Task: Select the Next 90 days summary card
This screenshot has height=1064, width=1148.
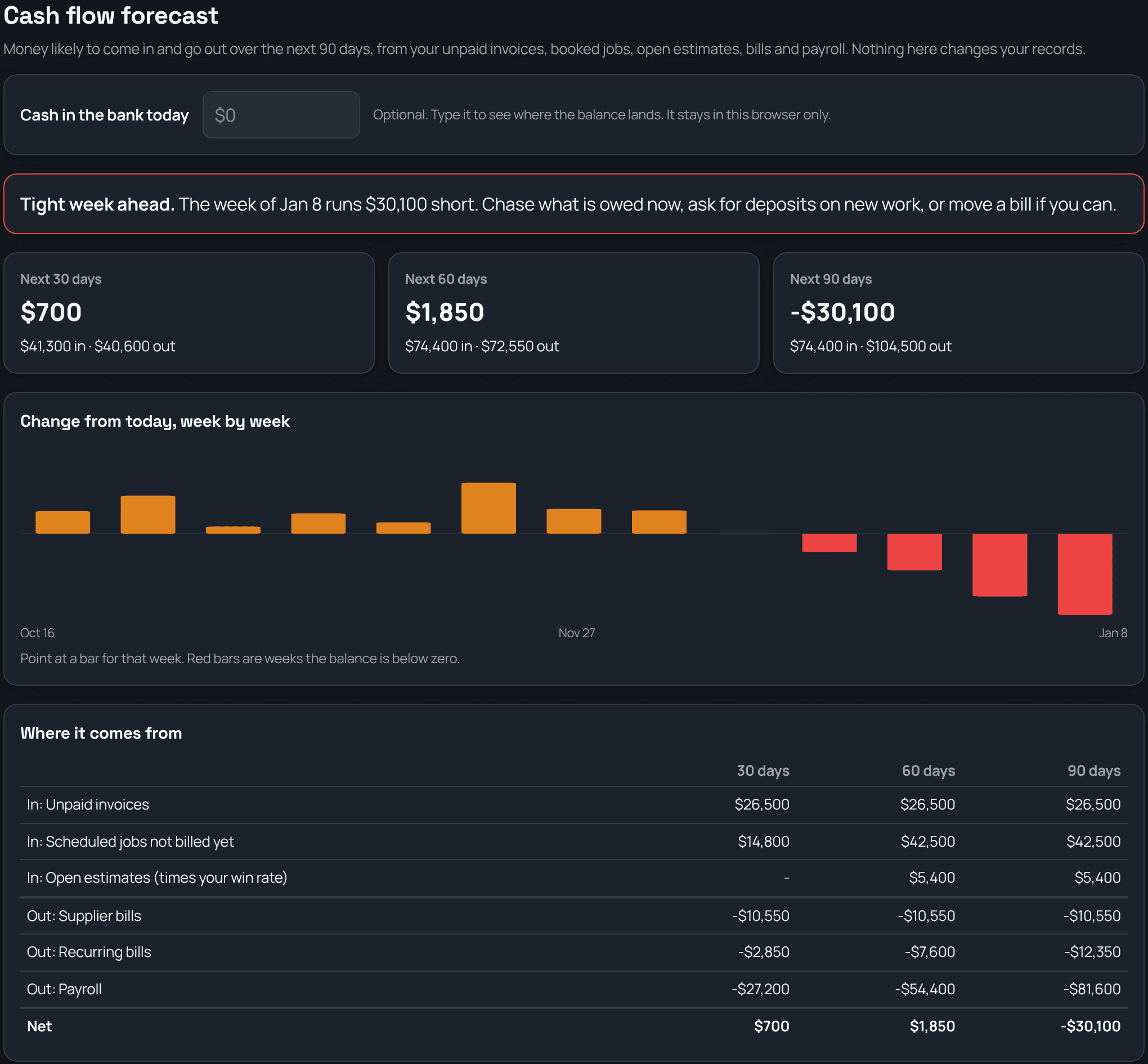Action: pyautogui.click(x=958, y=313)
